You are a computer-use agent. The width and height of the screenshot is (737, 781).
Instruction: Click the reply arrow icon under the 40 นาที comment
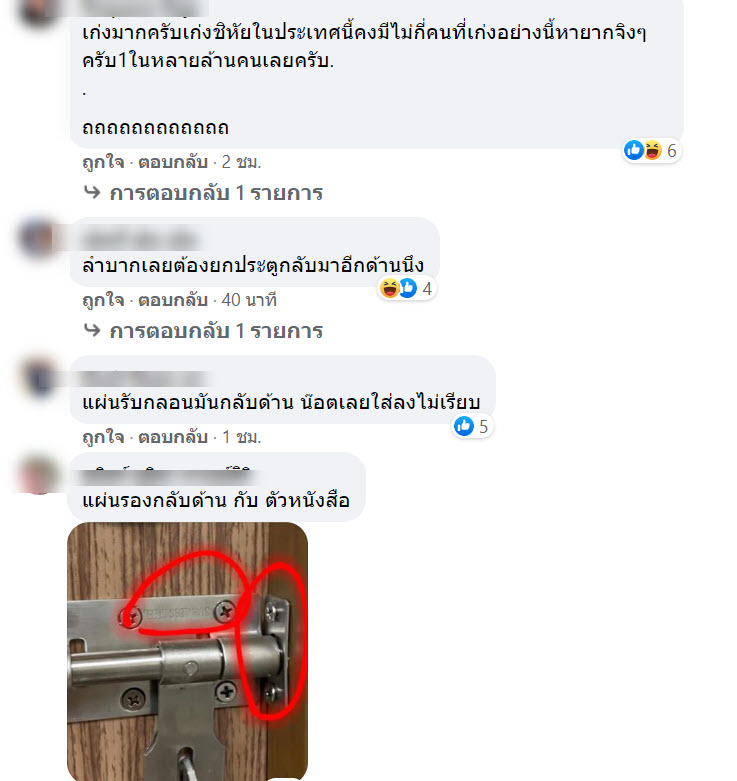(x=92, y=330)
